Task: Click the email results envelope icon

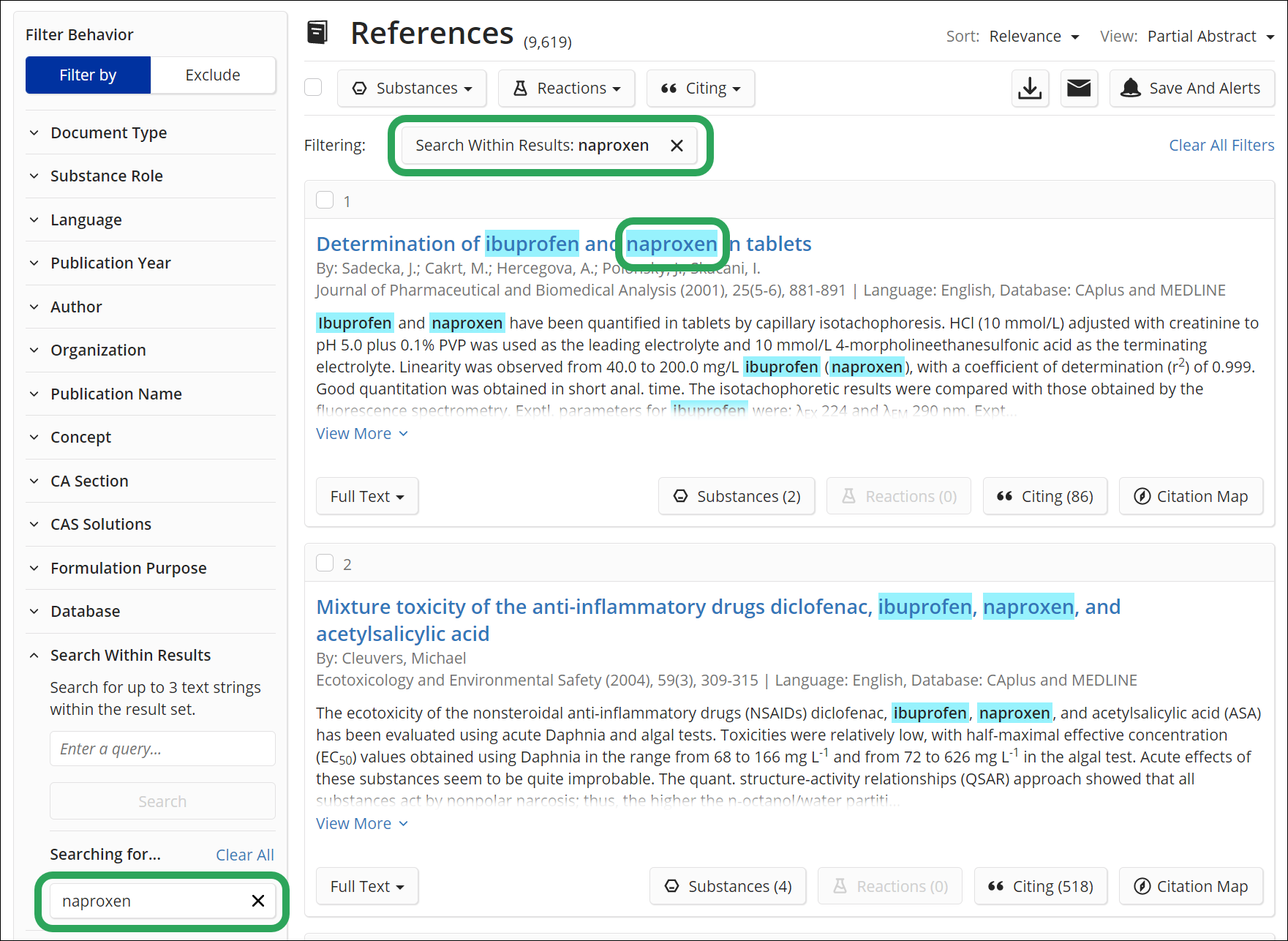Action: pyautogui.click(x=1079, y=89)
